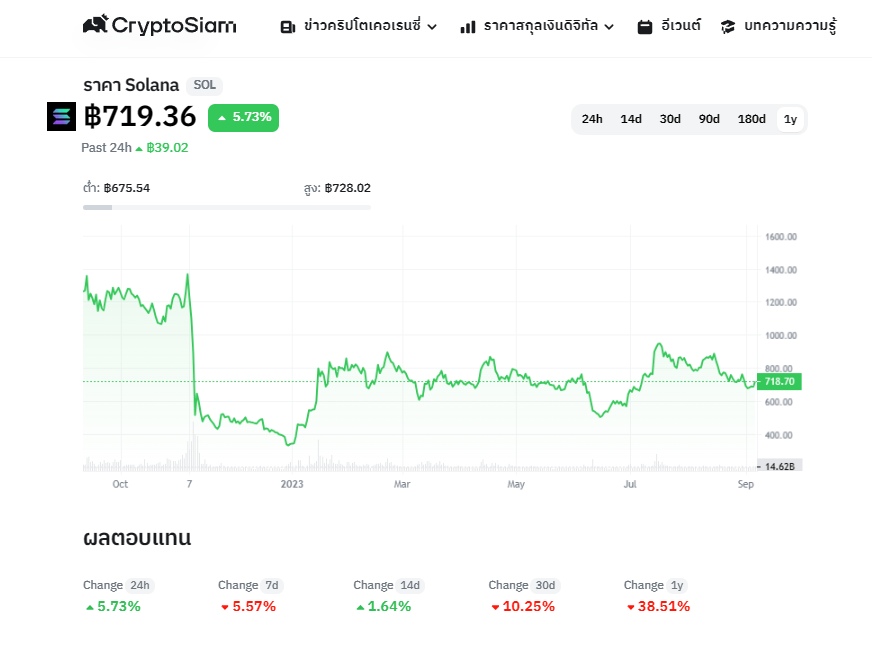Click the Oct label on chart axis
Screen dimensions: 872x647
click(120, 484)
